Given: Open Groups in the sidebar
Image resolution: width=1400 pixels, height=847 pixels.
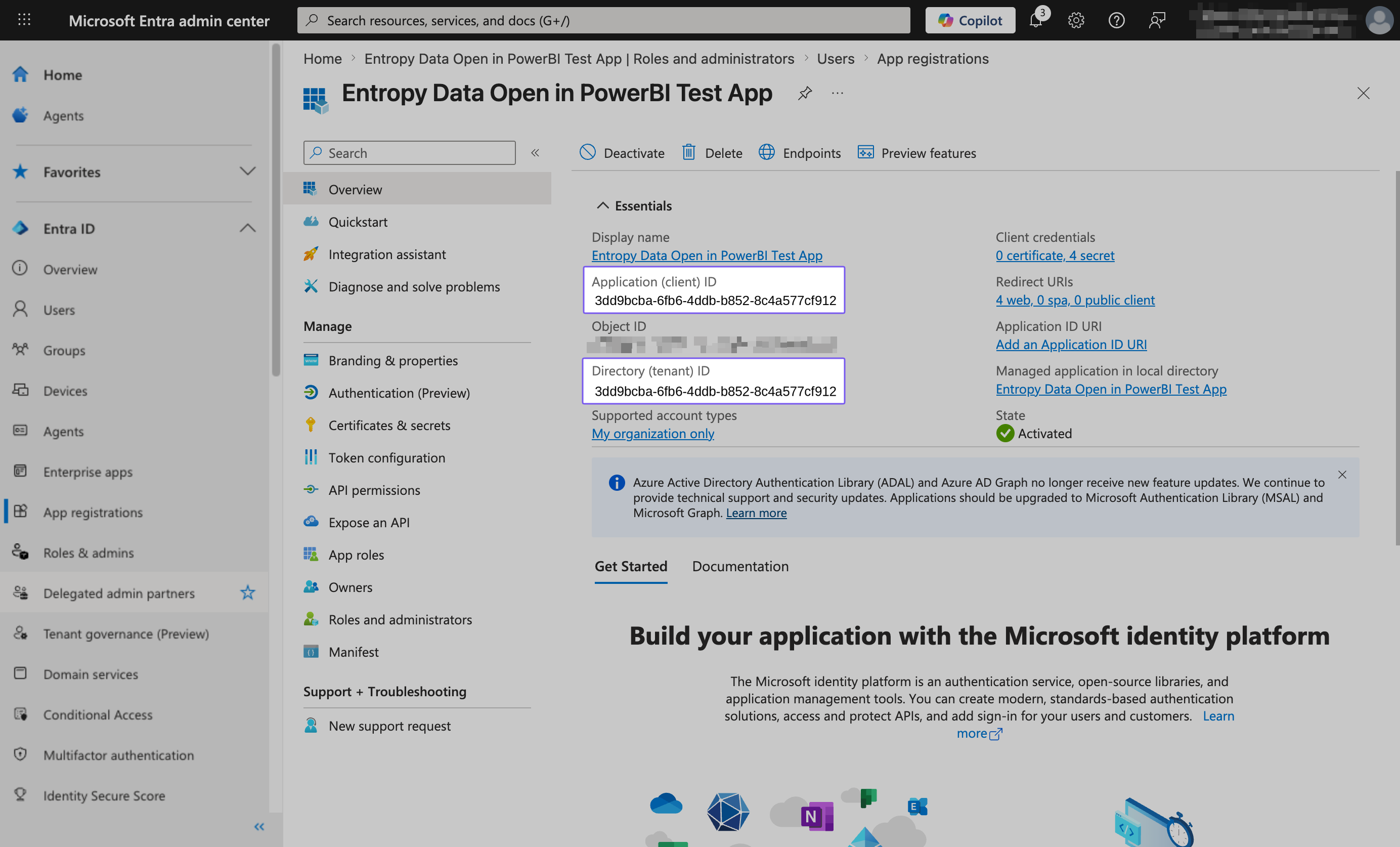Looking at the screenshot, I should [x=64, y=350].
